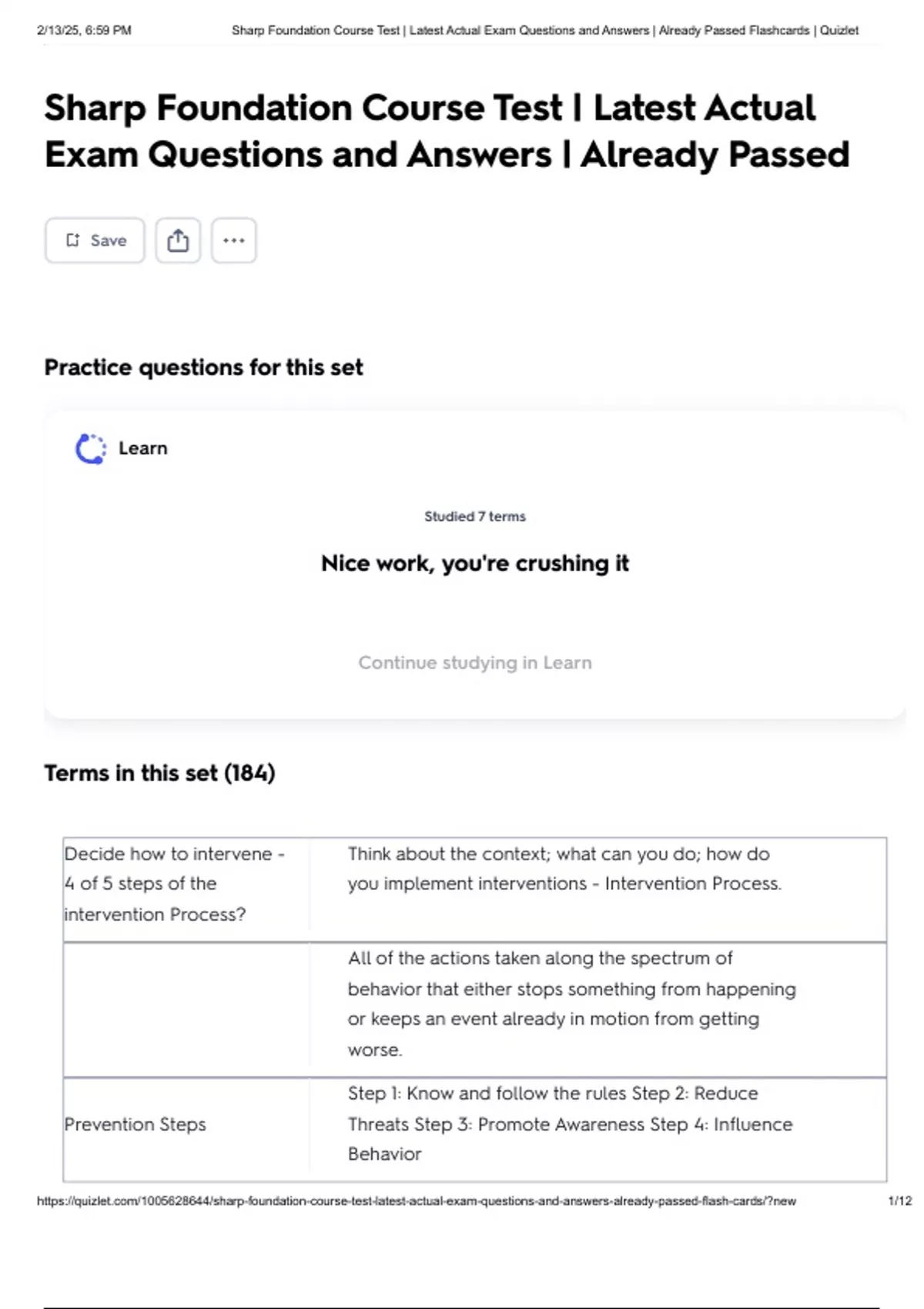Screen dimensions: 924x1309
Task: Select the 'Prevention Steps' term cell
Action: pyautogui.click(x=136, y=1125)
